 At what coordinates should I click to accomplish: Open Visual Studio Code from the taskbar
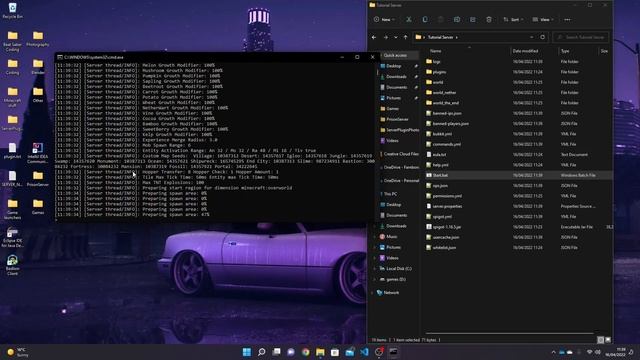(364, 352)
